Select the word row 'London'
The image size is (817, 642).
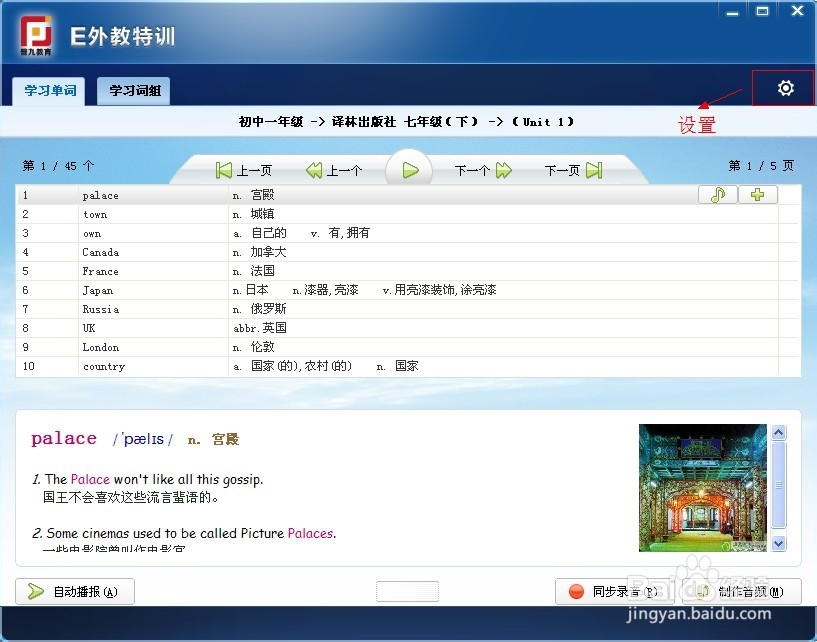[406, 347]
